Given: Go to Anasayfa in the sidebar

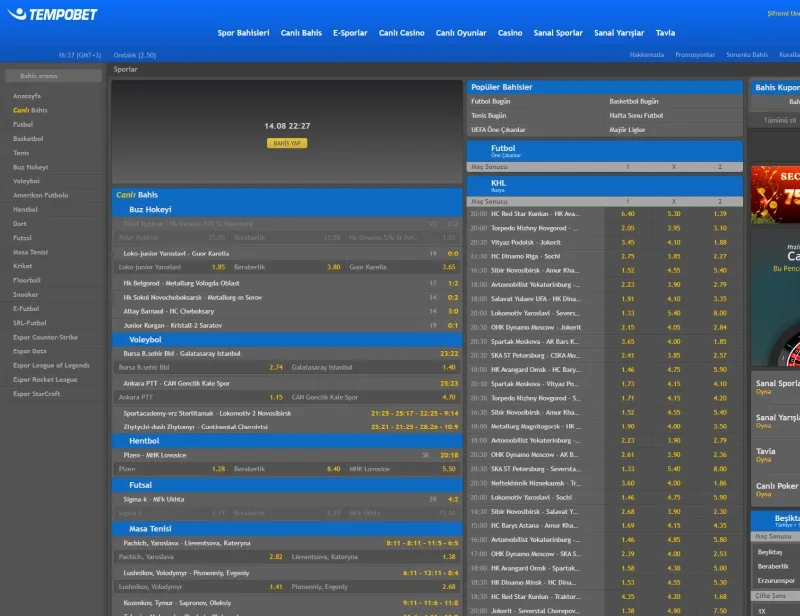Looking at the screenshot, I should pos(27,96).
